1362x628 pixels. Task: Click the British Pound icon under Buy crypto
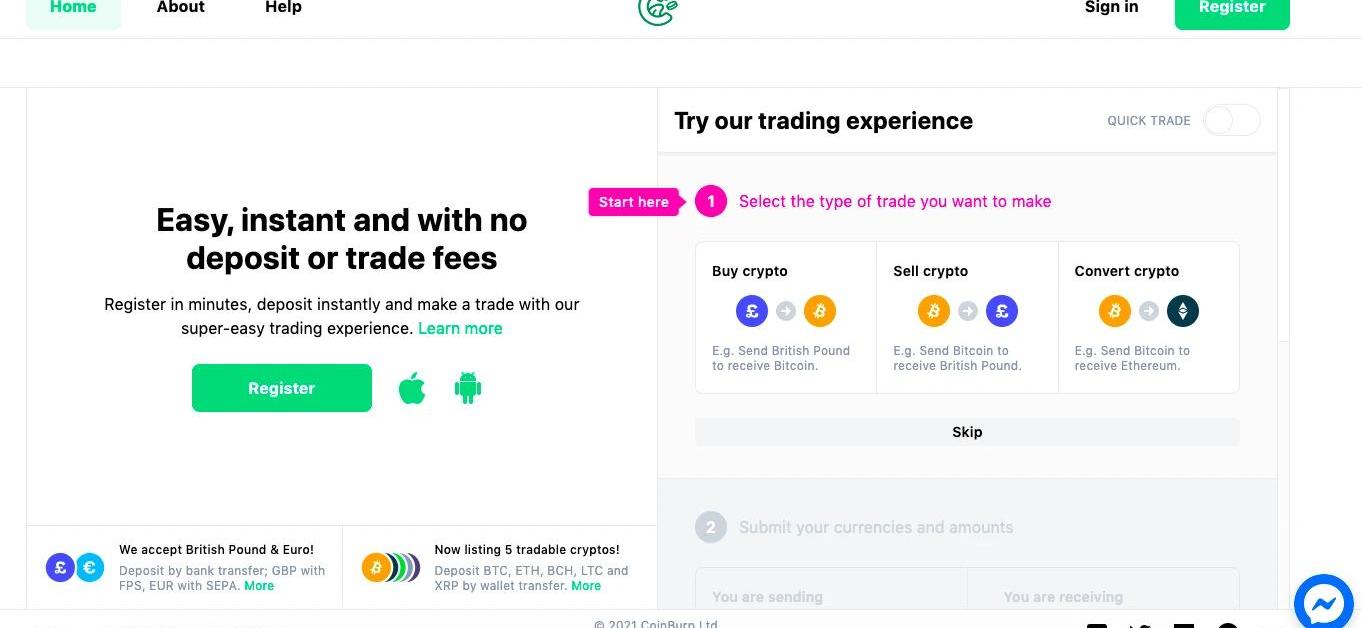click(752, 311)
